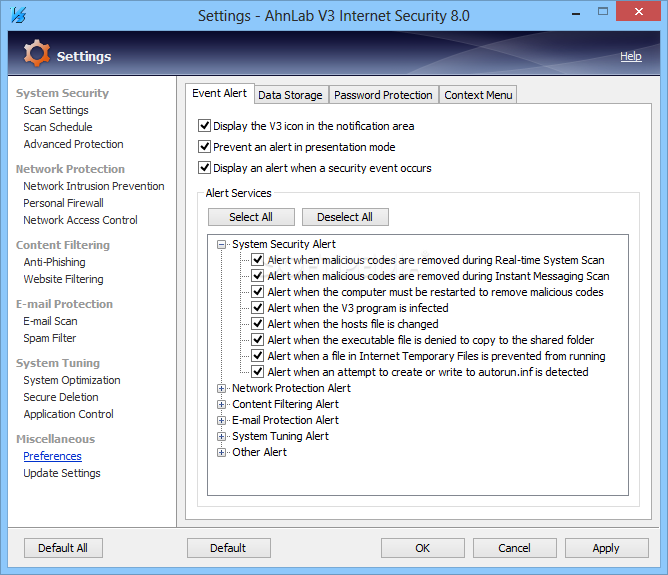The width and height of the screenshot is (668, 575).
Task: Open Anti-Phishing settings
Action: [55, 262]
